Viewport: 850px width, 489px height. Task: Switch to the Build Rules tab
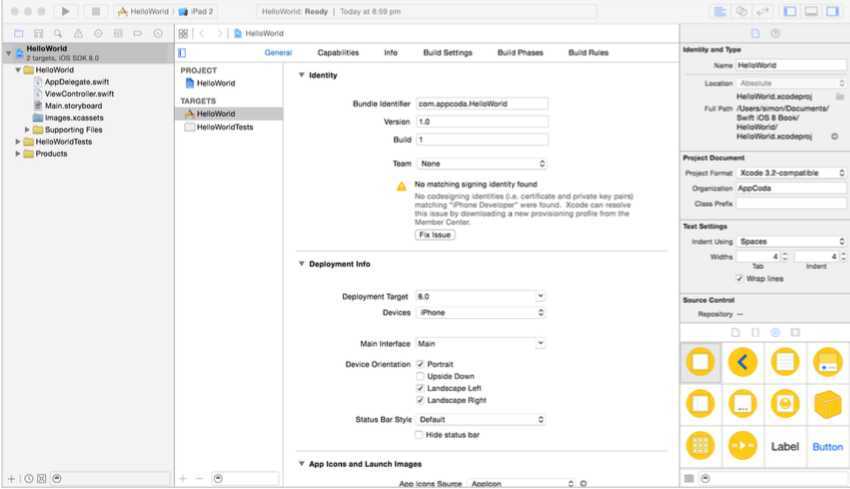tap(588, 53)
